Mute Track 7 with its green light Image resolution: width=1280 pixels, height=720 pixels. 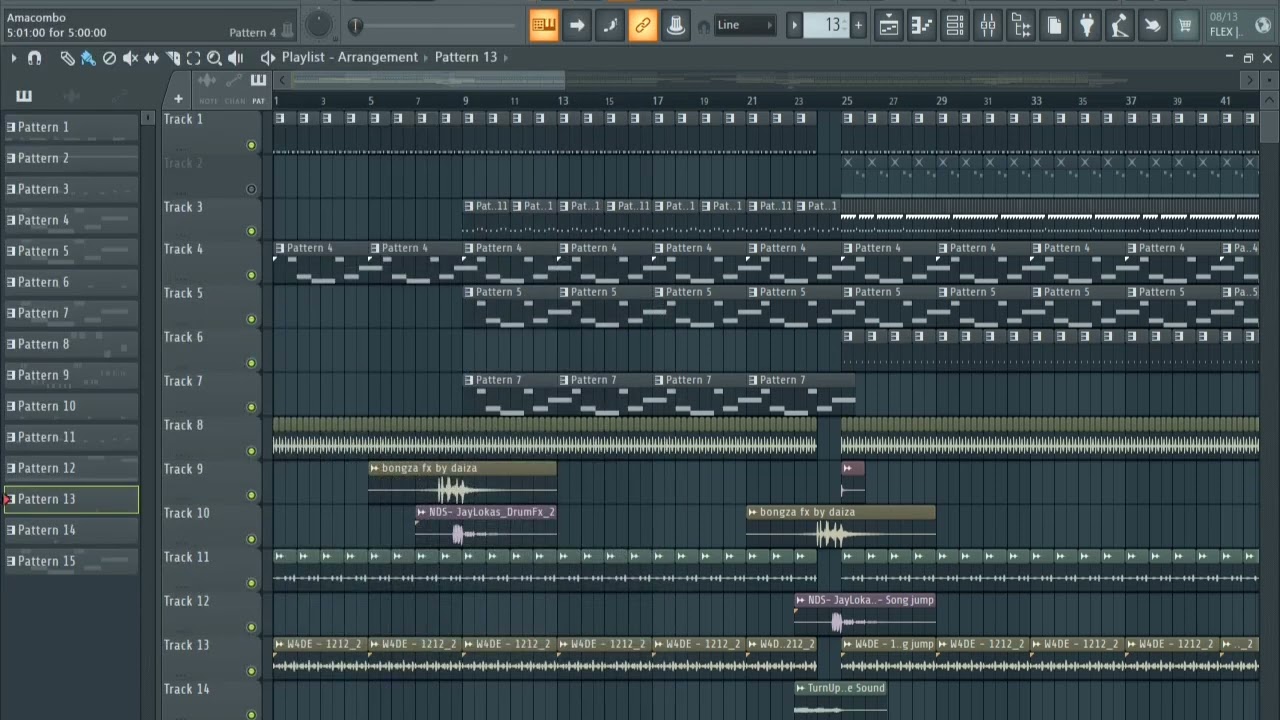(x=251, y=407)
